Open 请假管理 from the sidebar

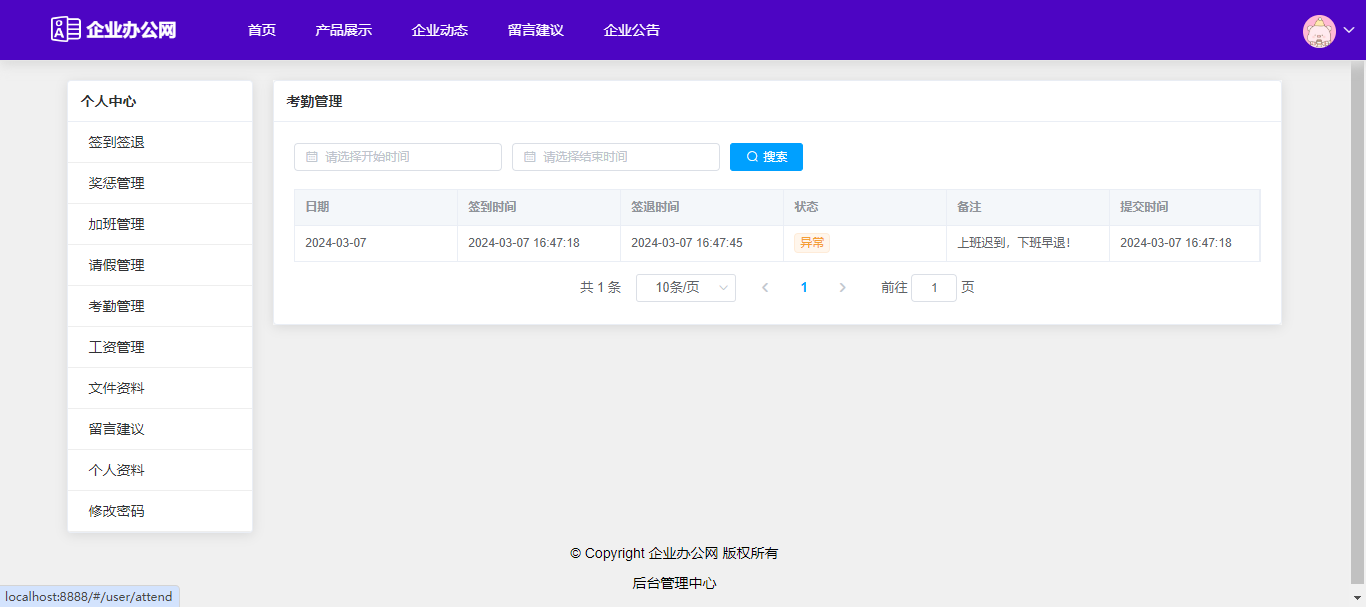tap(116, 265)
